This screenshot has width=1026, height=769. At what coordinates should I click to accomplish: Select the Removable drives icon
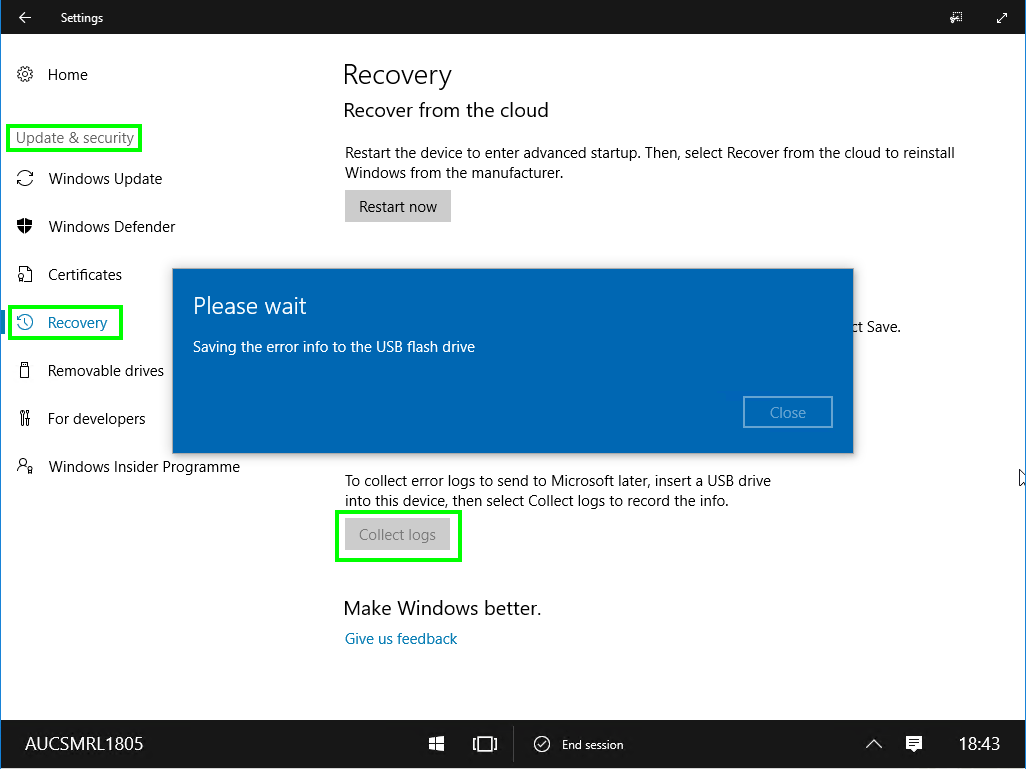[24, 370]
